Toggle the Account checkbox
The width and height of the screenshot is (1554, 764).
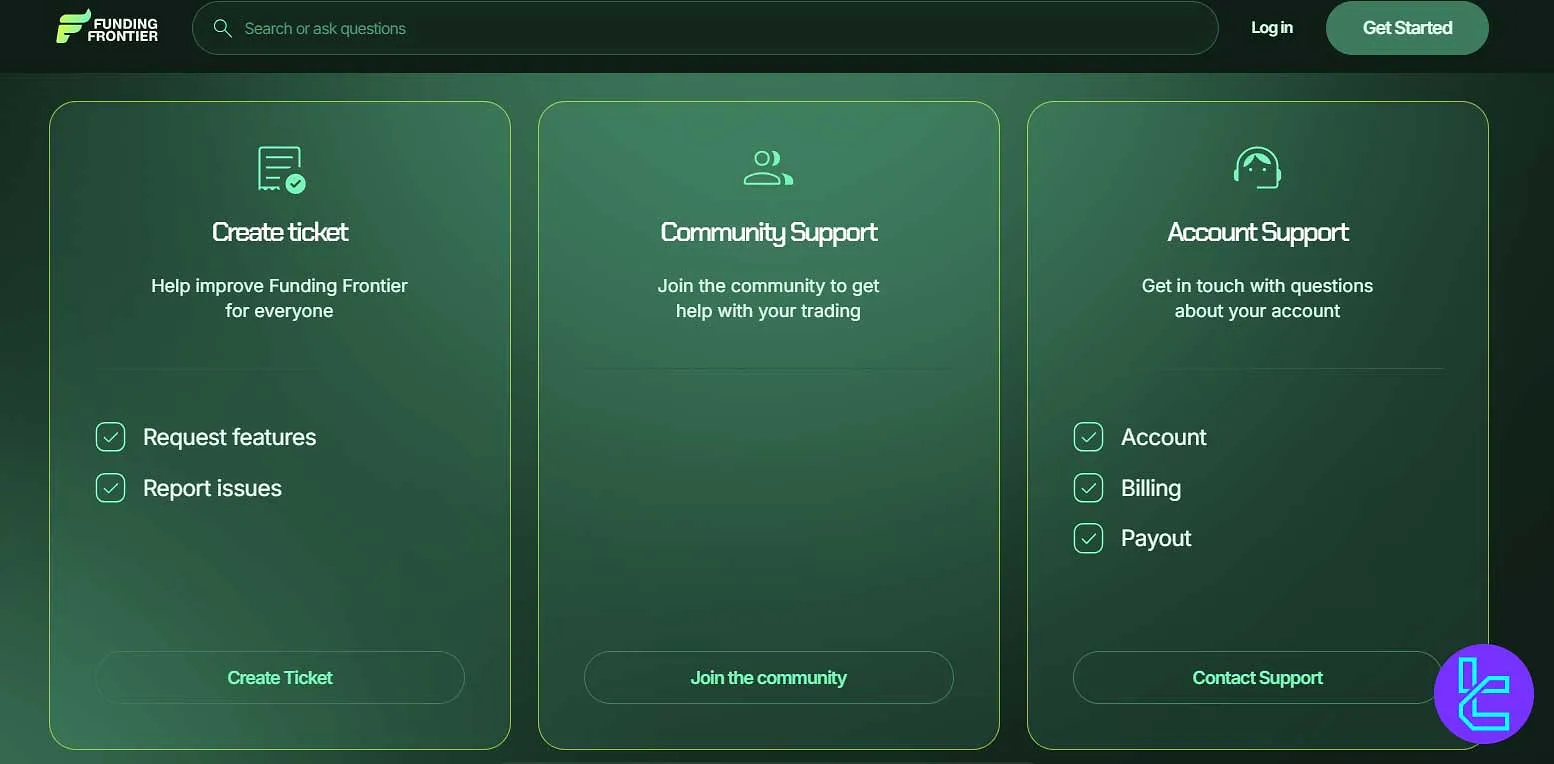point(1088,437)
